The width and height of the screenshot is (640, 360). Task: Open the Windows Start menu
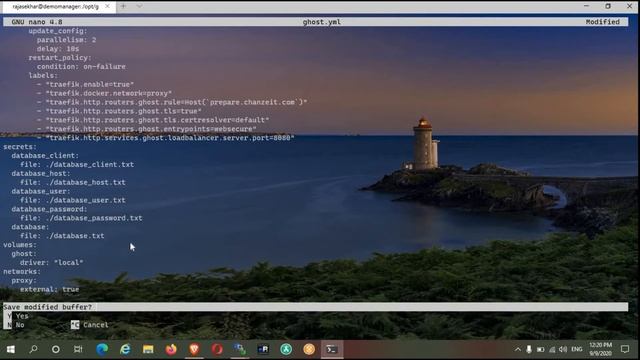coord(11,349)
